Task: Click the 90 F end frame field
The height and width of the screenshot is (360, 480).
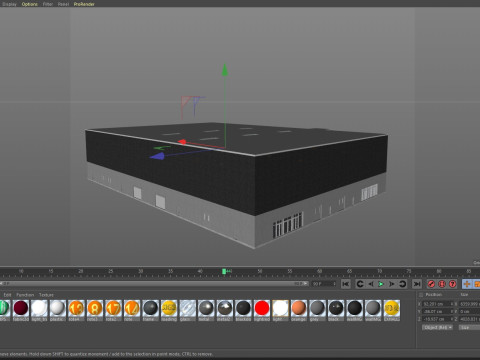Action: pos(322,284)
